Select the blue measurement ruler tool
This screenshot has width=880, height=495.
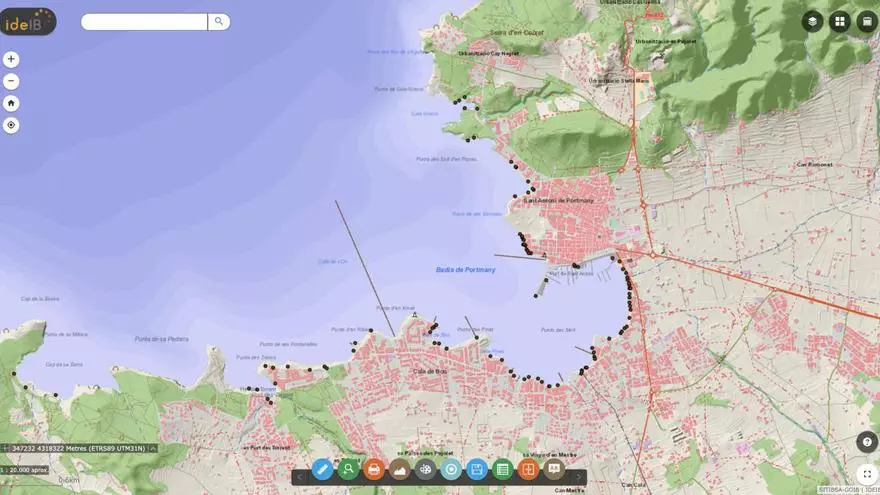322,469
